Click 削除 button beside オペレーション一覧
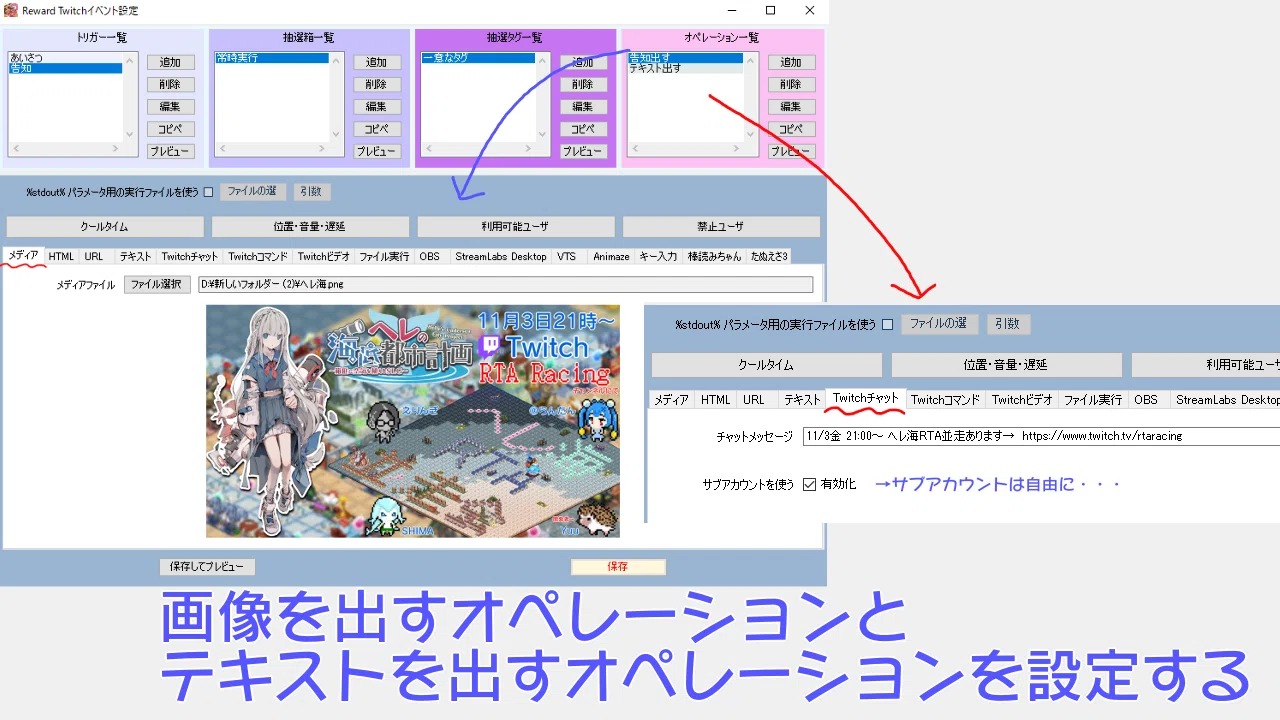Image resolution: width=1280 pixels, height=720 pixels. [791, 84]
